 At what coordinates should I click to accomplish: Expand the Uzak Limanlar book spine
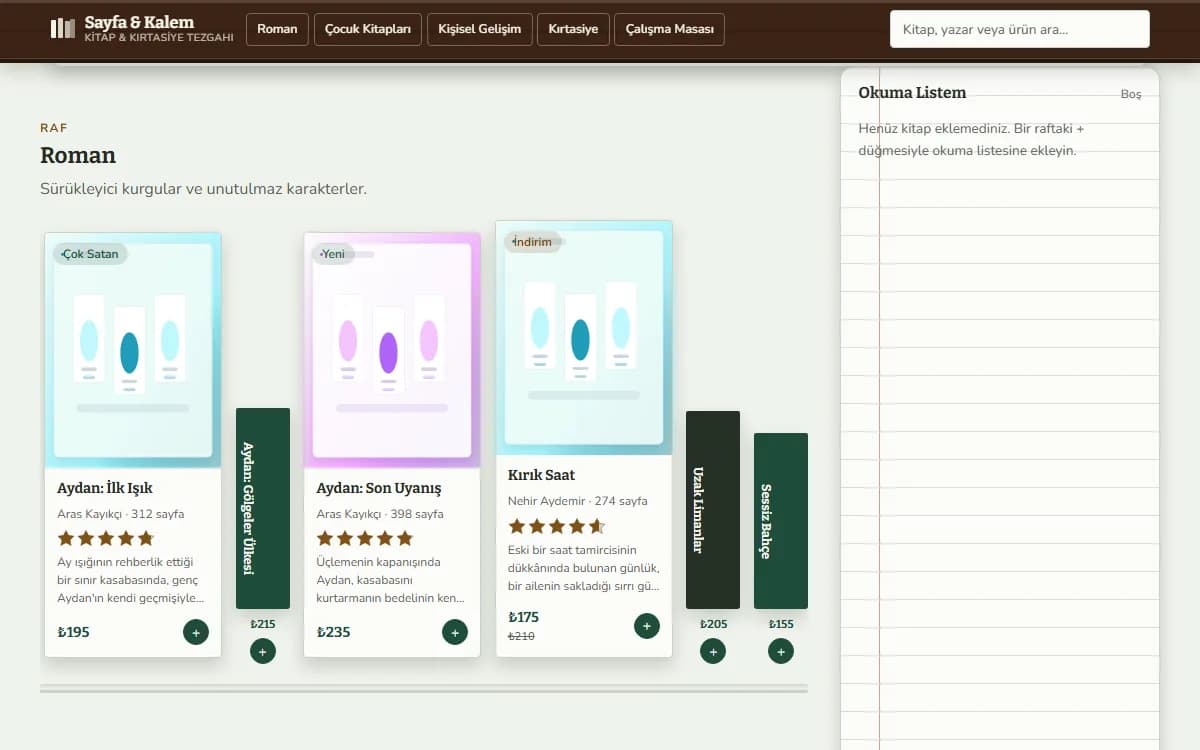(713, 510)
